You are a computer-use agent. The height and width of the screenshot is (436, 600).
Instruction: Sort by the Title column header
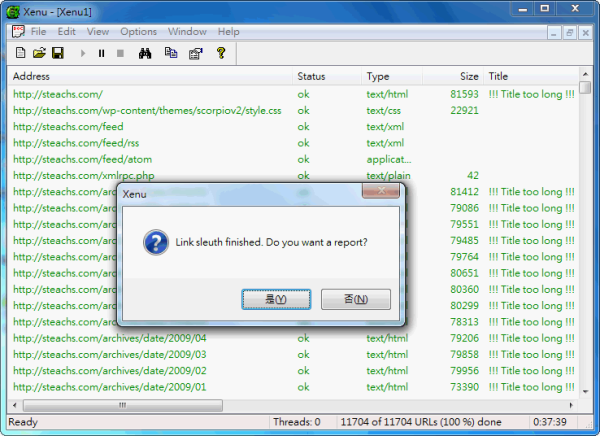tap(531, 76)
